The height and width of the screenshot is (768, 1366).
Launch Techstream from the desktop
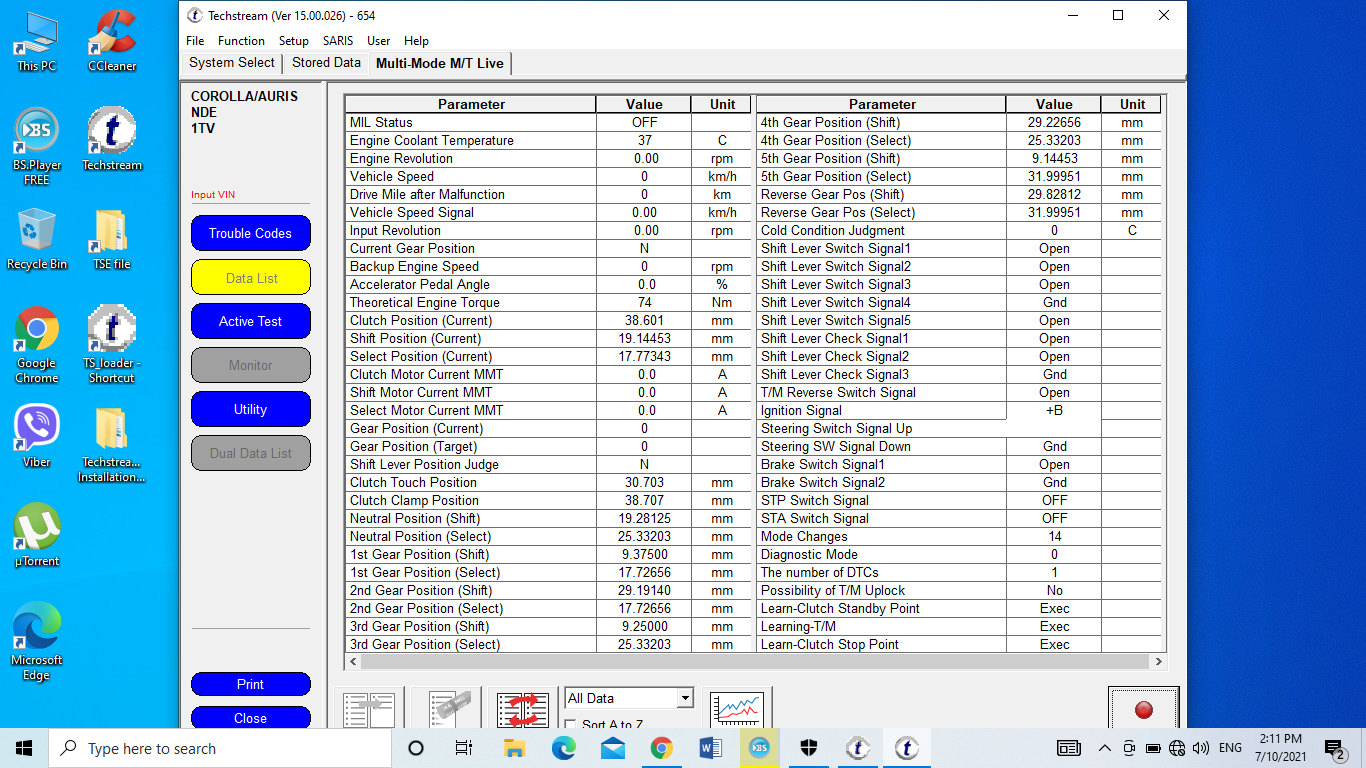[111, 133]
